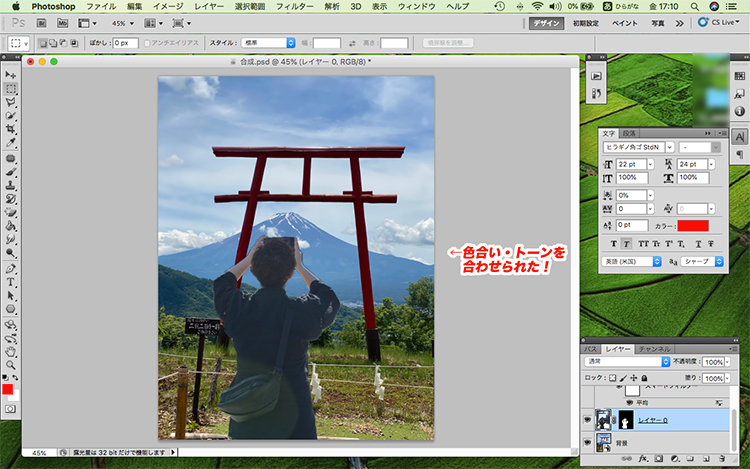Click the text color swatch カラー
Image resolution: width=750 pixels, height=469 pixels.
click(693, 226)
